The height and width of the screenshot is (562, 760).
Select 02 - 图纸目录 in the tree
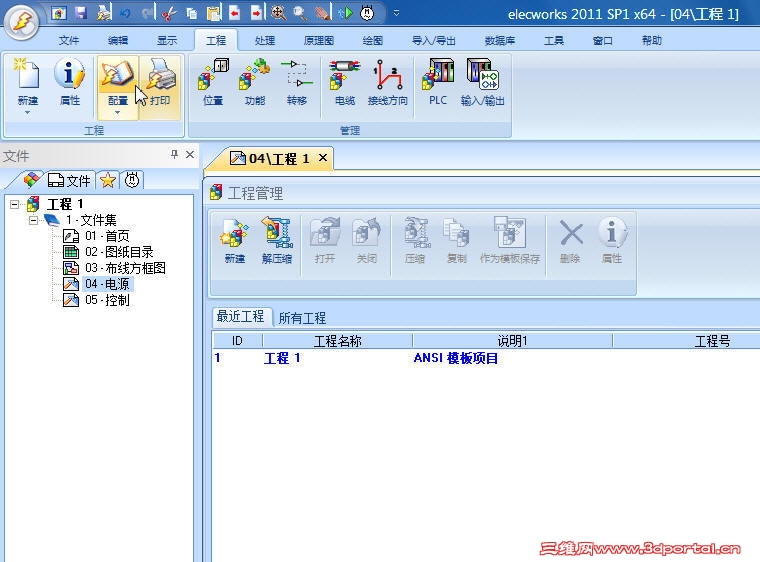pyautogui.click(x=109, y=252)
